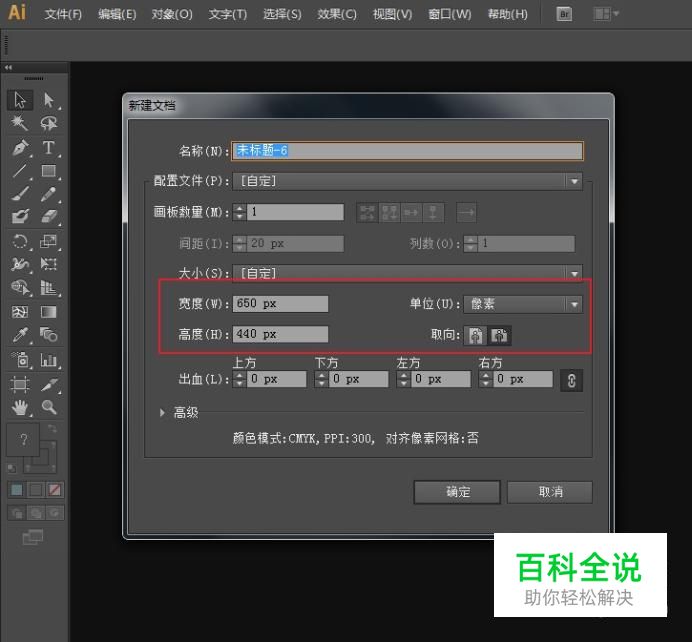
Task: Select the Blob Brush tool
Action: 20,216
